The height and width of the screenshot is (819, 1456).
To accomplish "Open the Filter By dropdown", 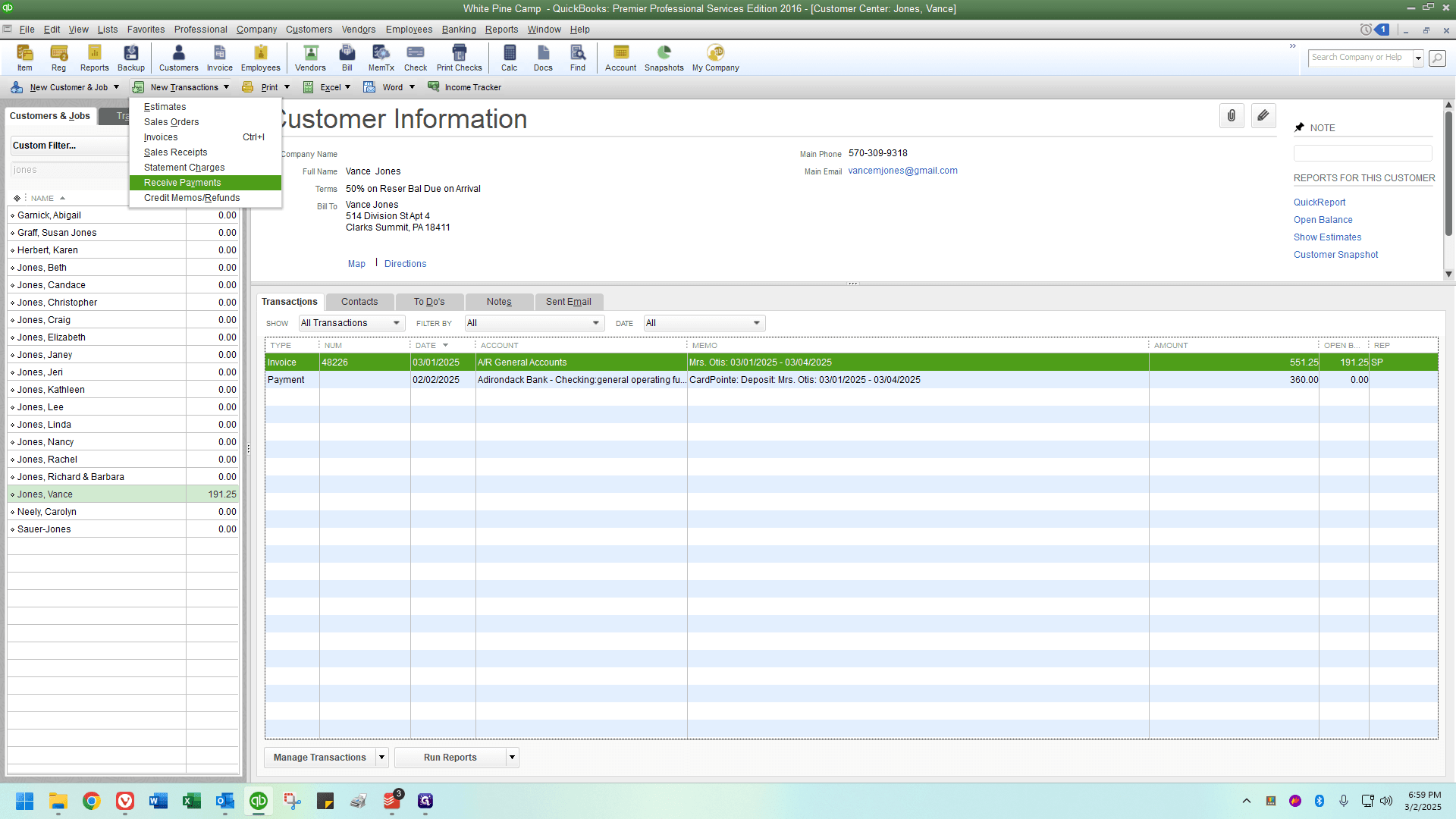I will [535, 323].
